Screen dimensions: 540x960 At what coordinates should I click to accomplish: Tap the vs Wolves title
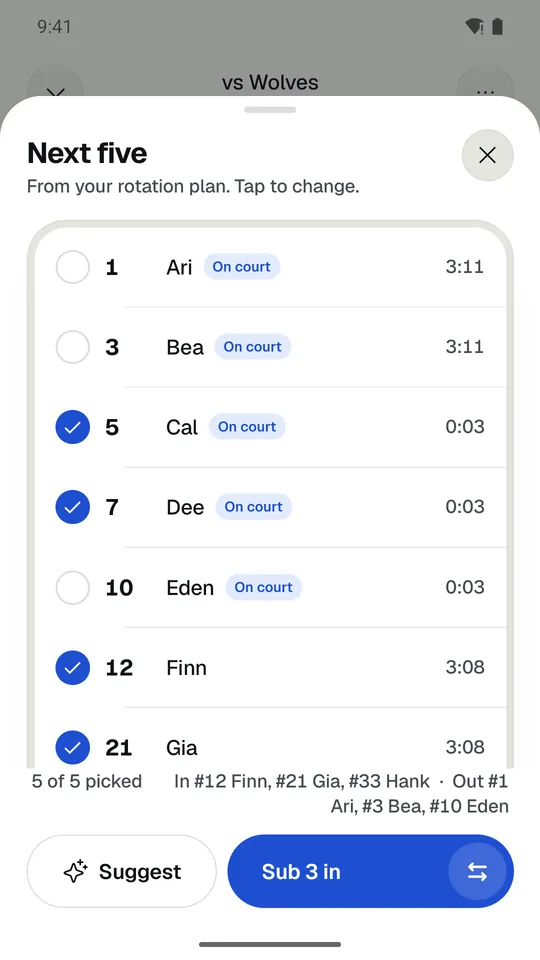click(270, 83)
